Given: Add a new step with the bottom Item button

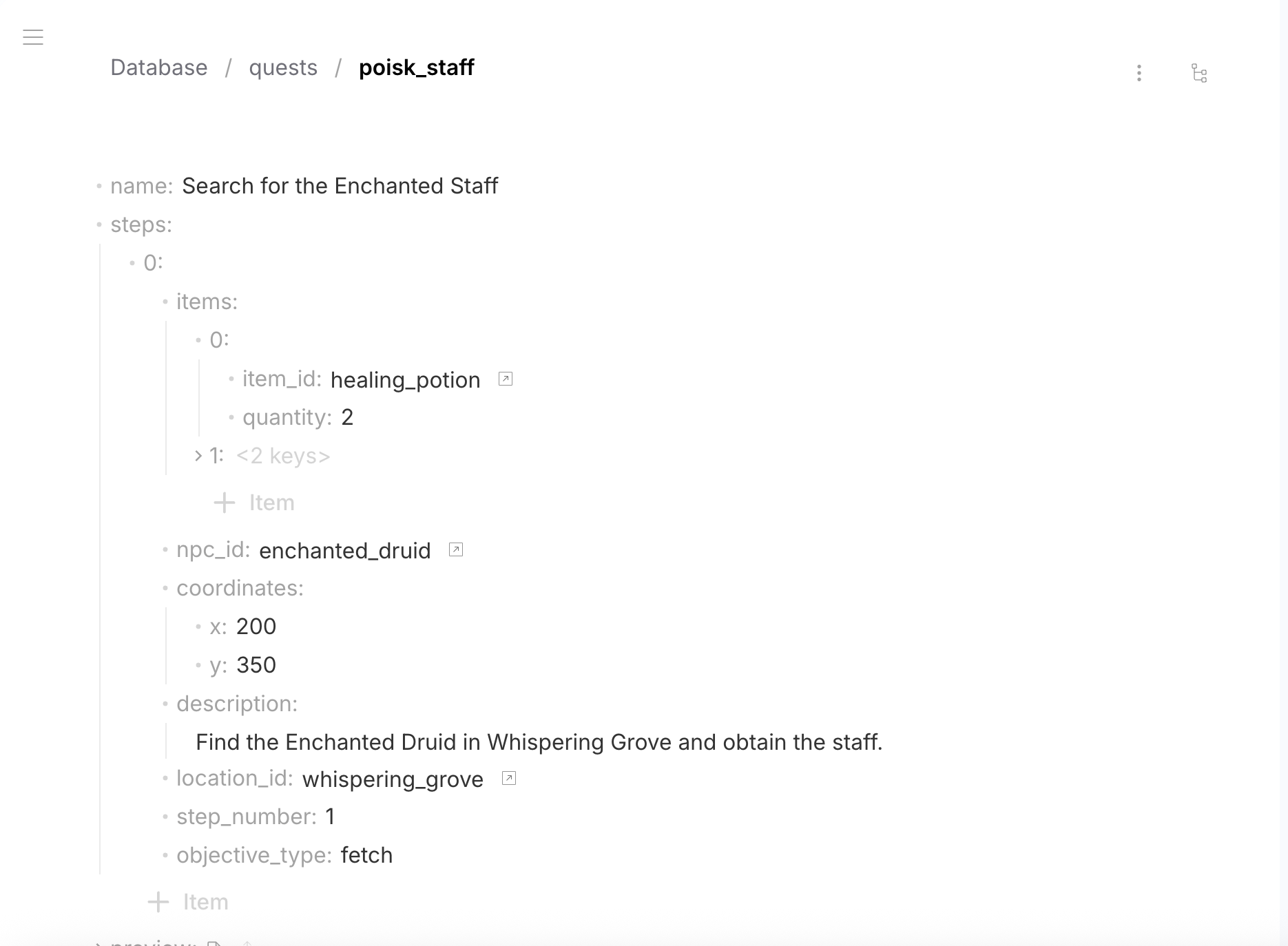Looking at the screenshot, I should (187, 901).
